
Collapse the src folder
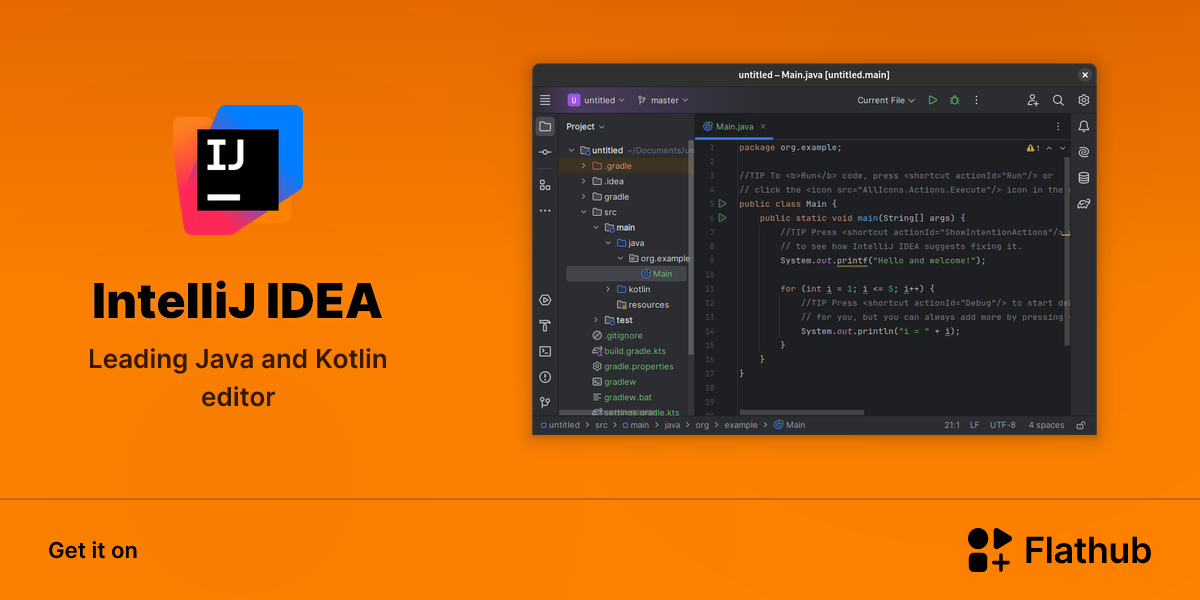[584, 212]
